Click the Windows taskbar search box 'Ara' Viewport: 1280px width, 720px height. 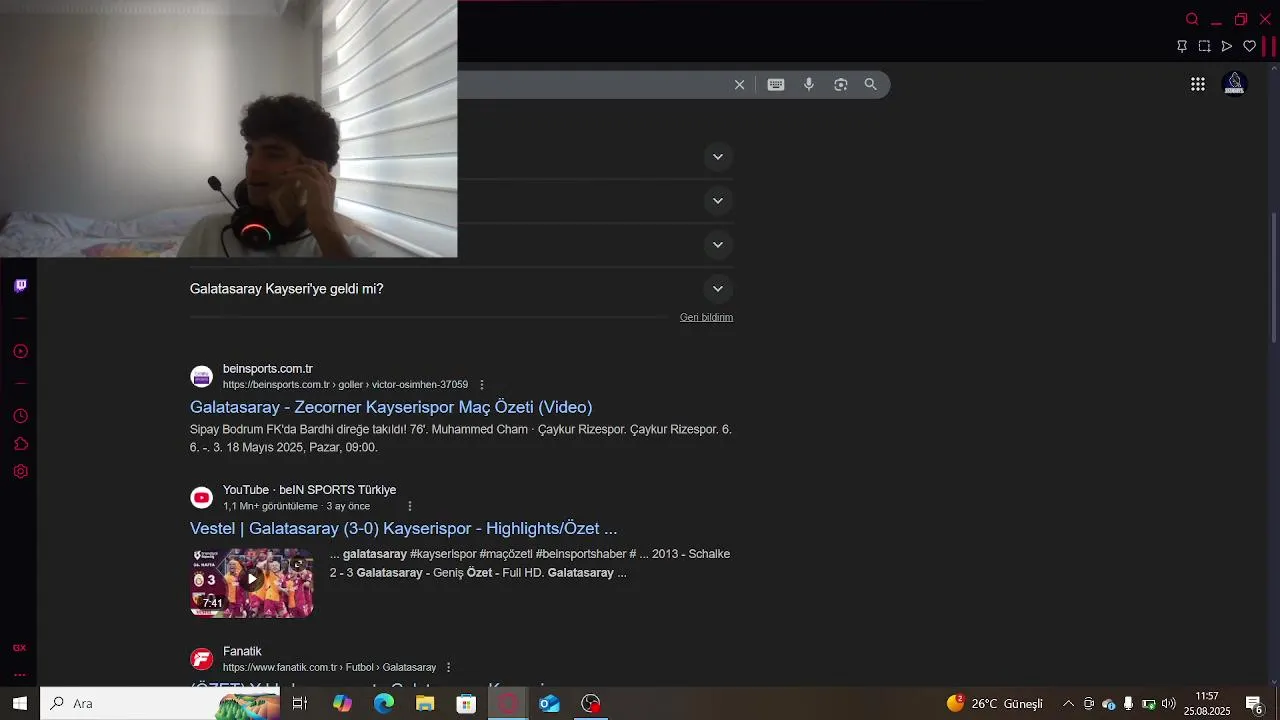(x=160, y=703)
